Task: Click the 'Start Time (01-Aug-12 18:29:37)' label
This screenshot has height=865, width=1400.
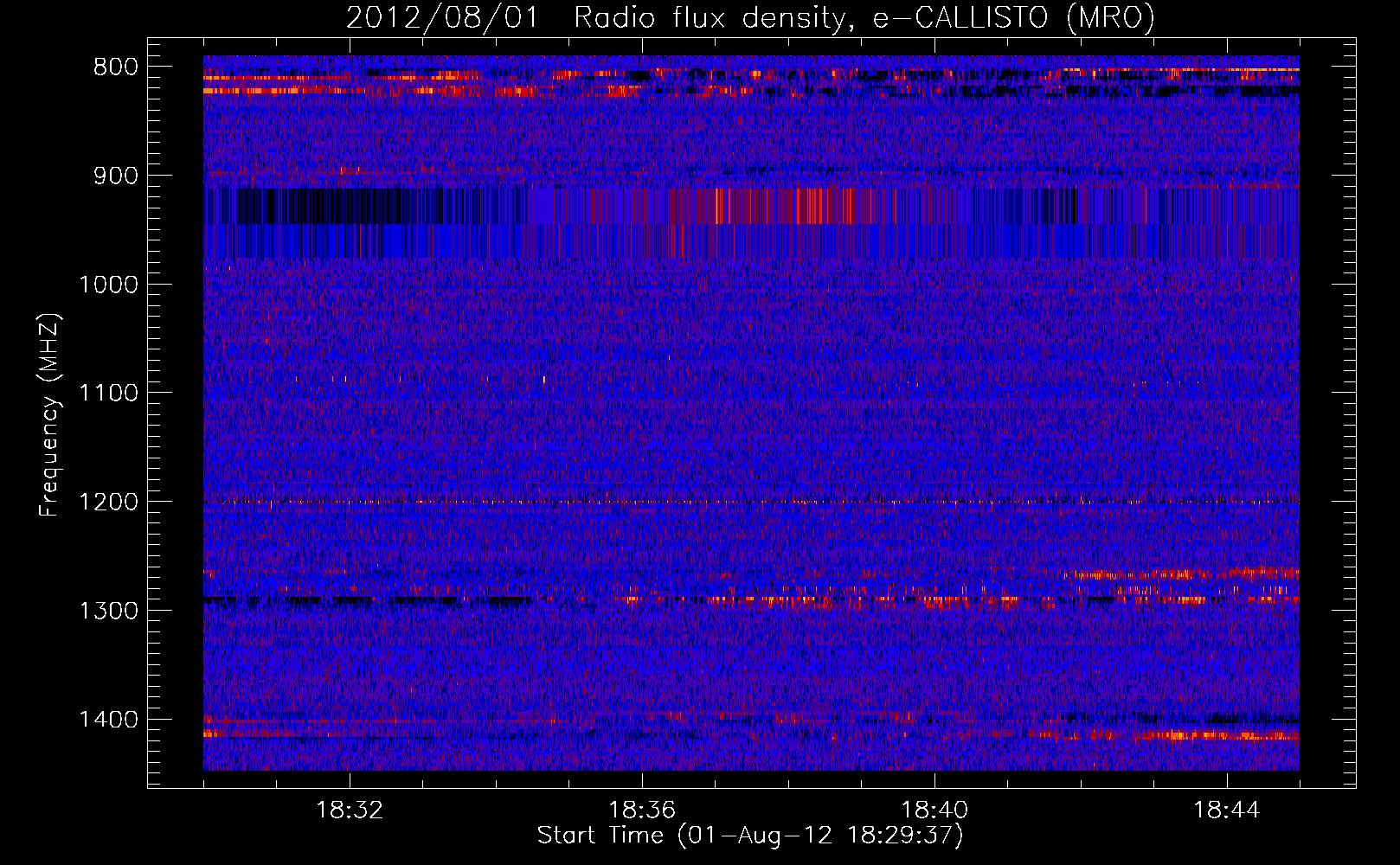Action: 750,836
